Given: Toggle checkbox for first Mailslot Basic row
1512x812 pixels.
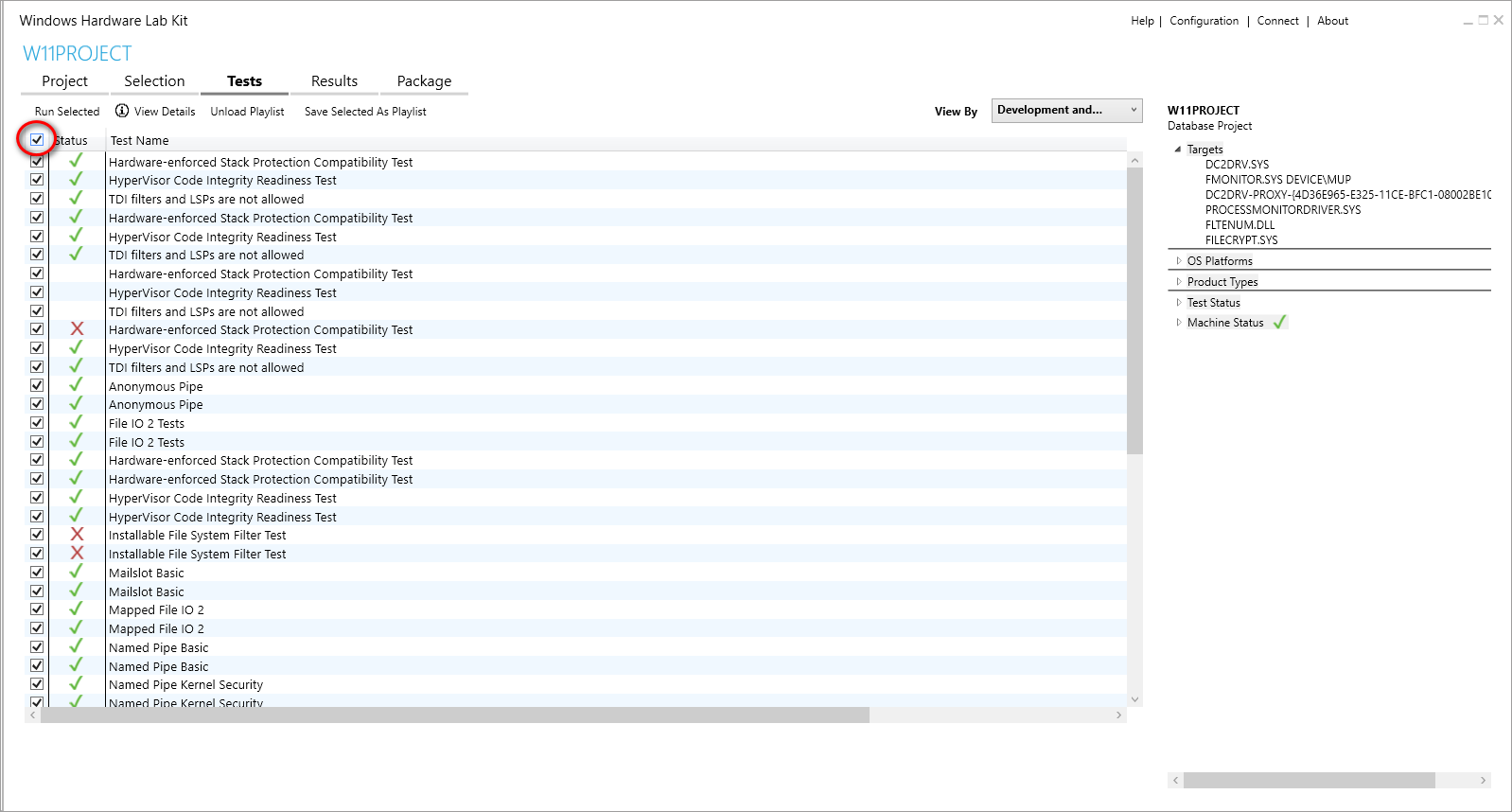Looking at the screenshot, I should [37, 572].
